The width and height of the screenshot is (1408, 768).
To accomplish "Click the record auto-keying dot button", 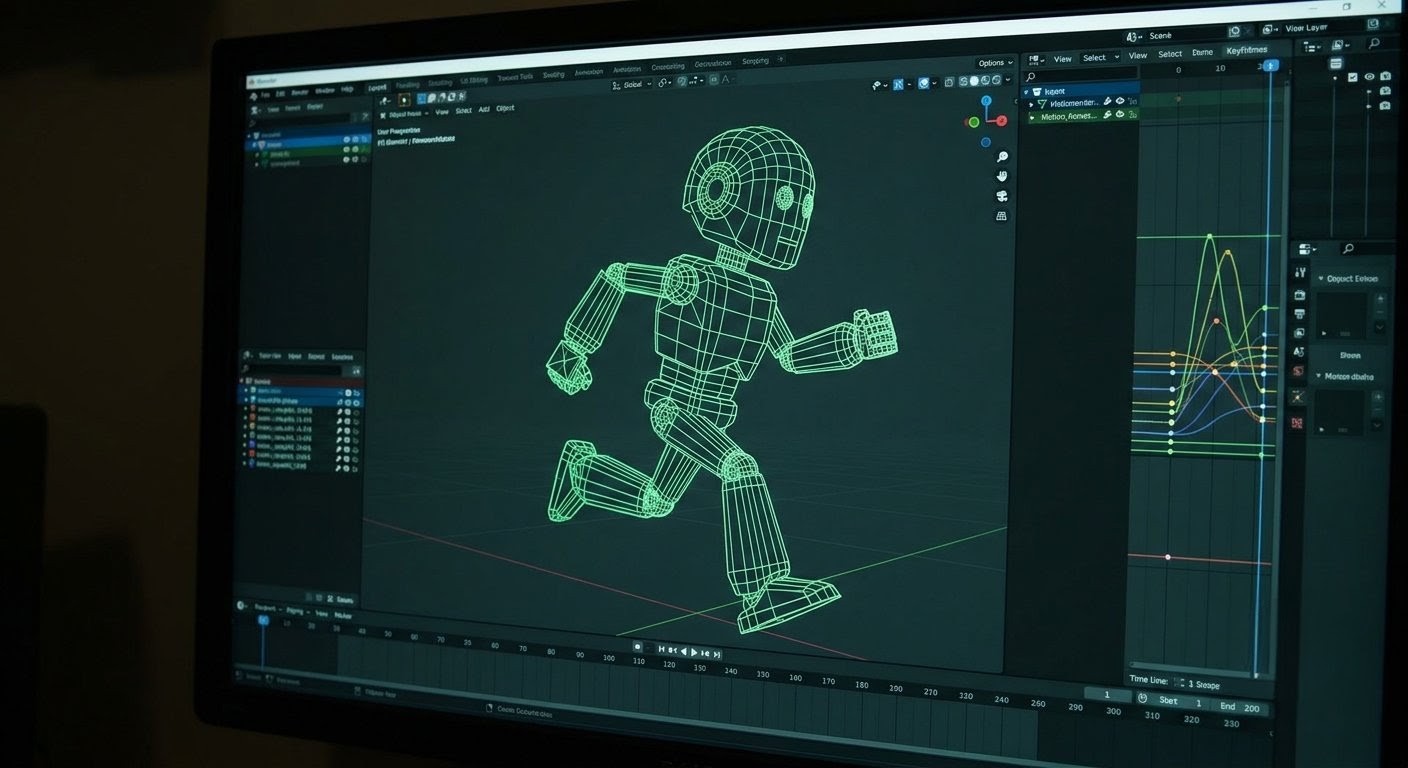I will (x=637, y=646).
